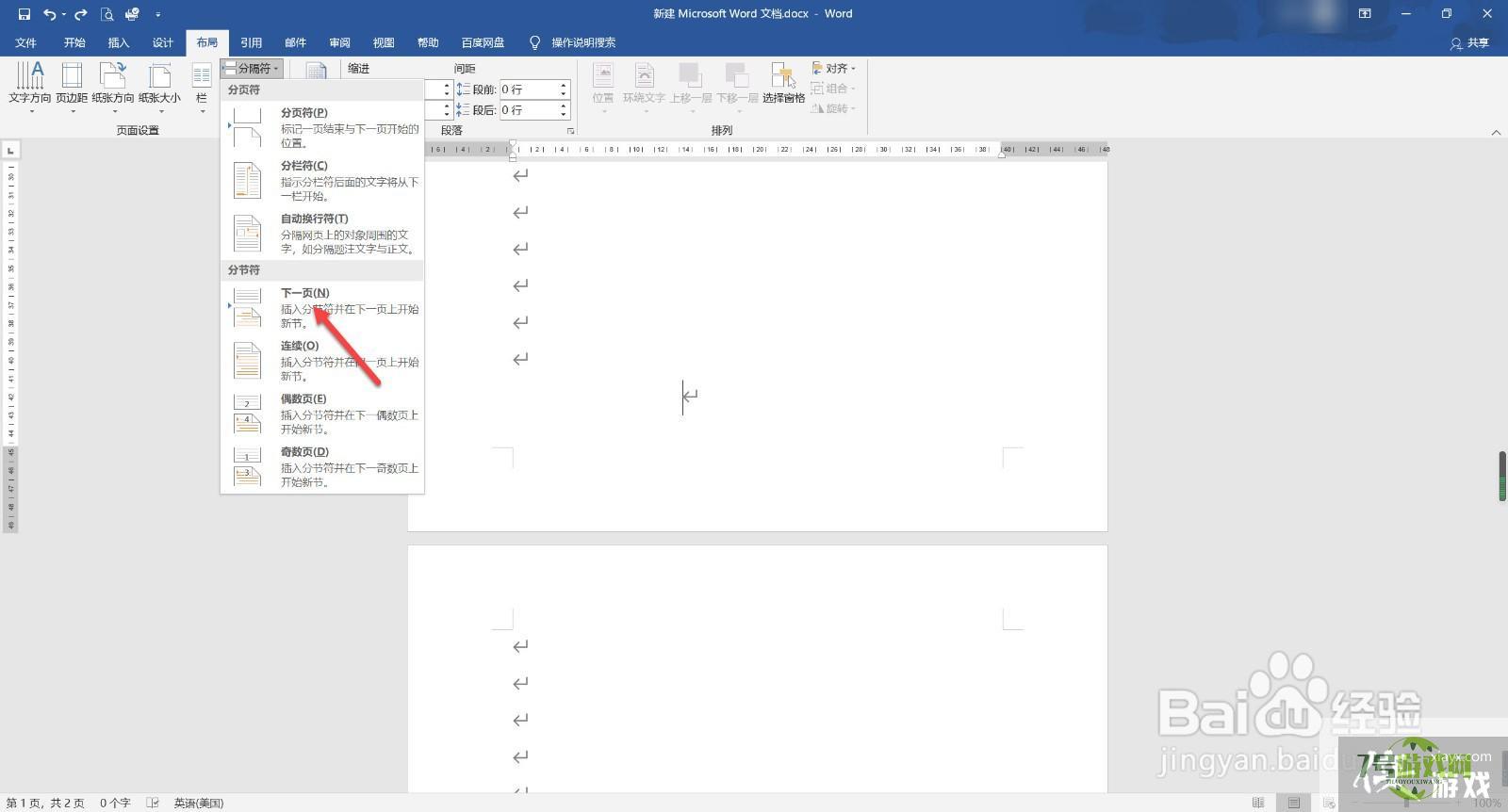
Task: Save the document with the floppy icon
Action: coord(25,14)
